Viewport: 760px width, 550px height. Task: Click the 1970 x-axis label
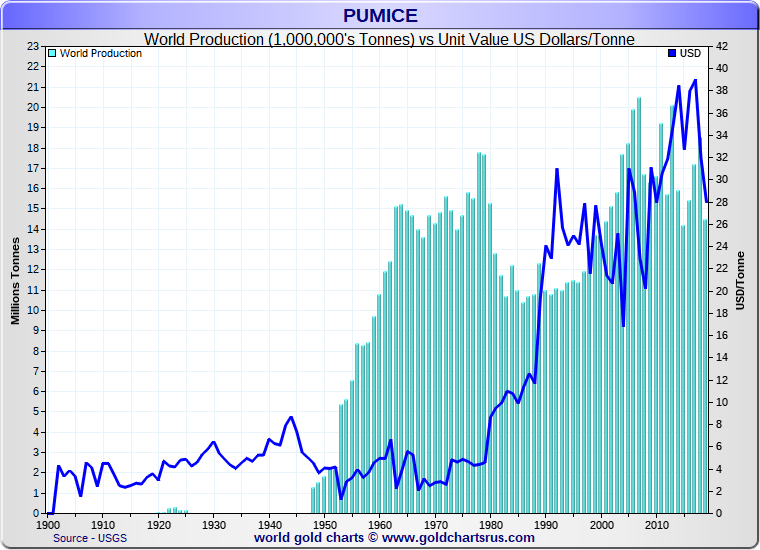(x=435, y=525)
